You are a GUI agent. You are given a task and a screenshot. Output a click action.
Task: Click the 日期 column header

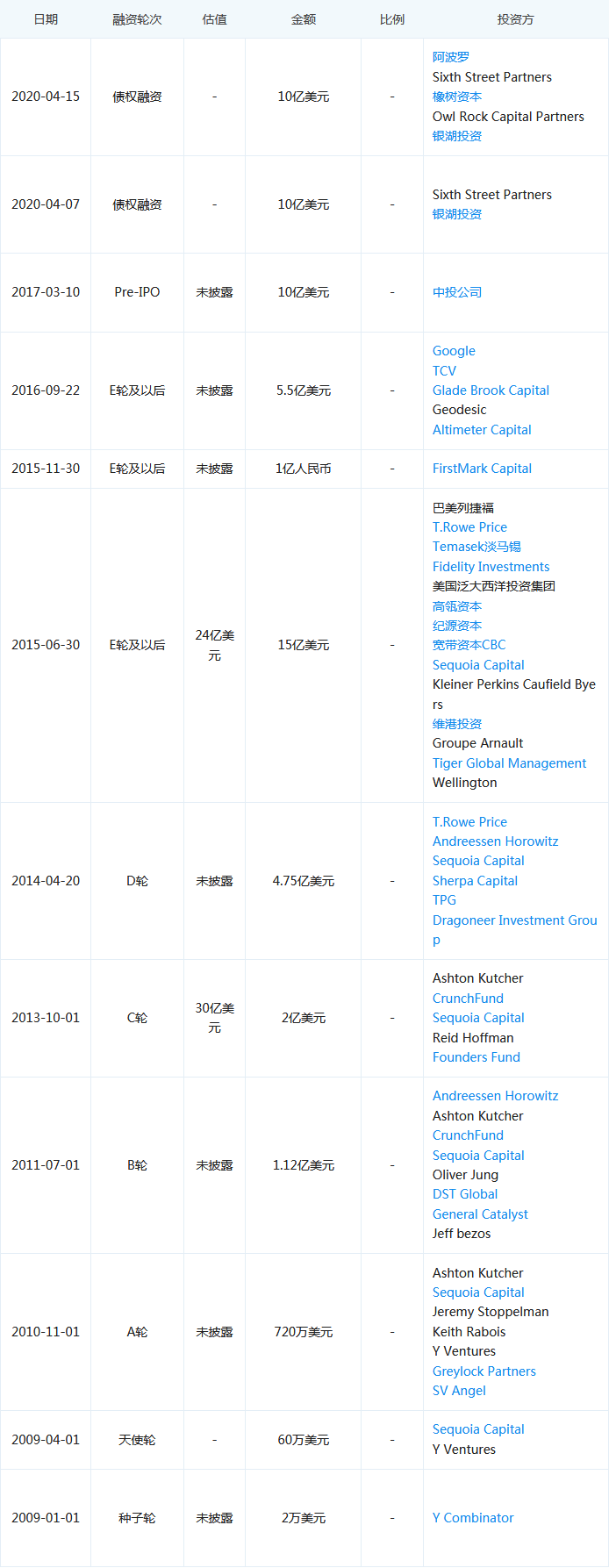(x=46, y=19)
